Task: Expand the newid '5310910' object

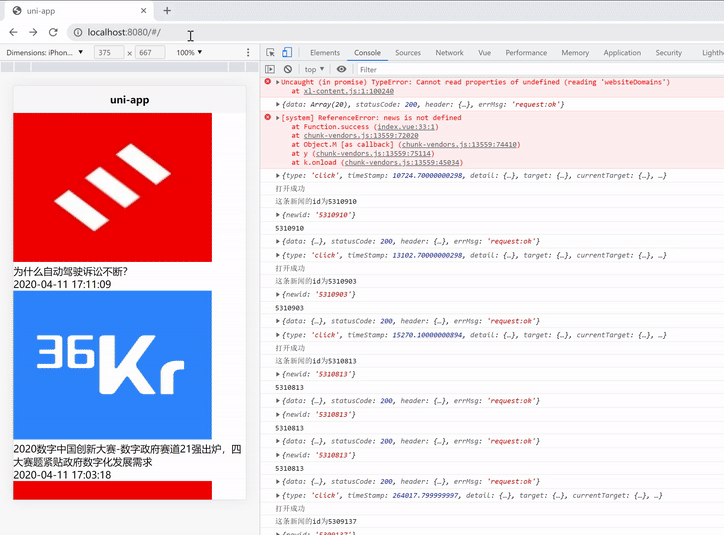Action: (x=278, y=215)
